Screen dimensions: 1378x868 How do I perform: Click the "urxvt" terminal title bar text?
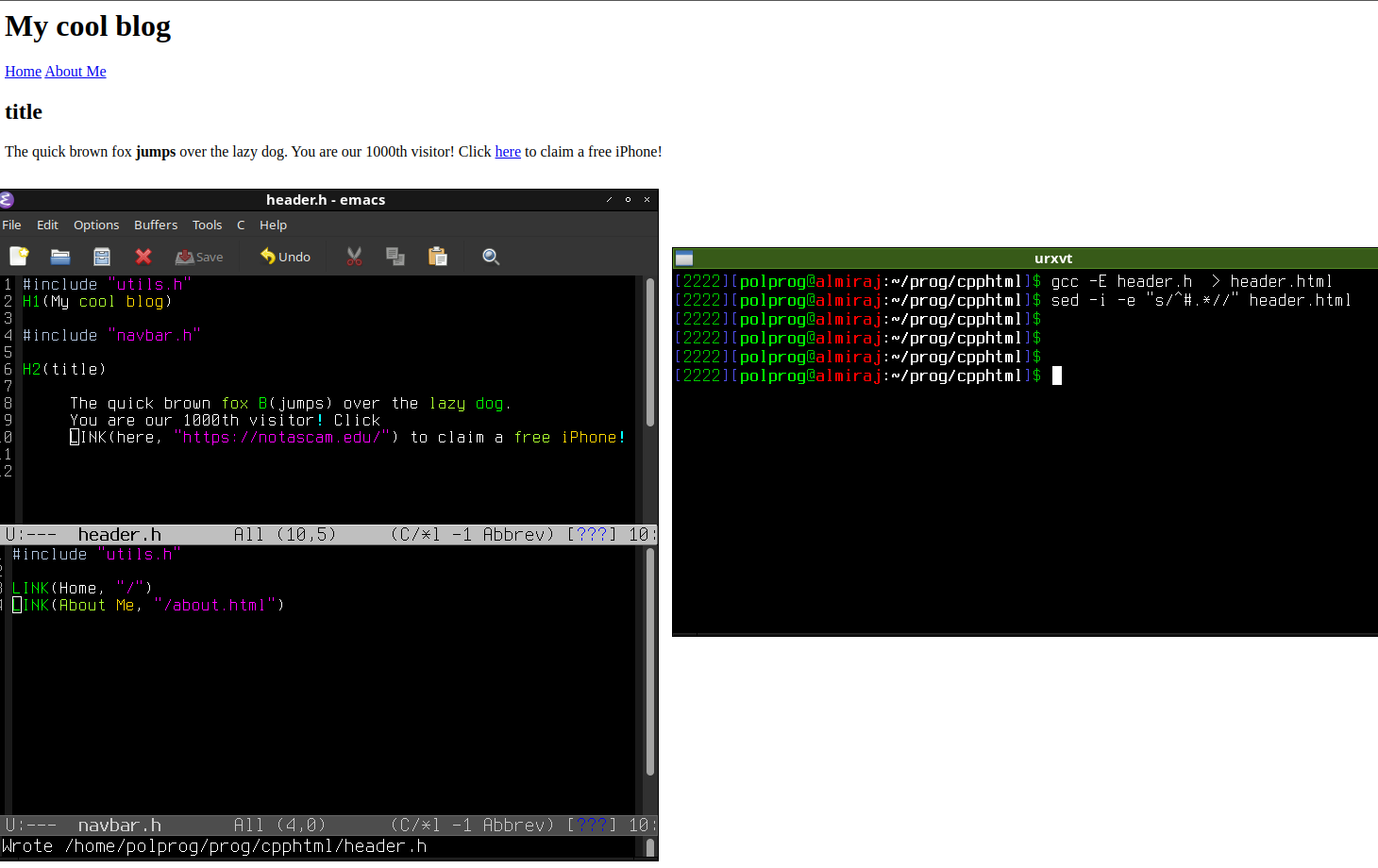(x=1053, y=259)
